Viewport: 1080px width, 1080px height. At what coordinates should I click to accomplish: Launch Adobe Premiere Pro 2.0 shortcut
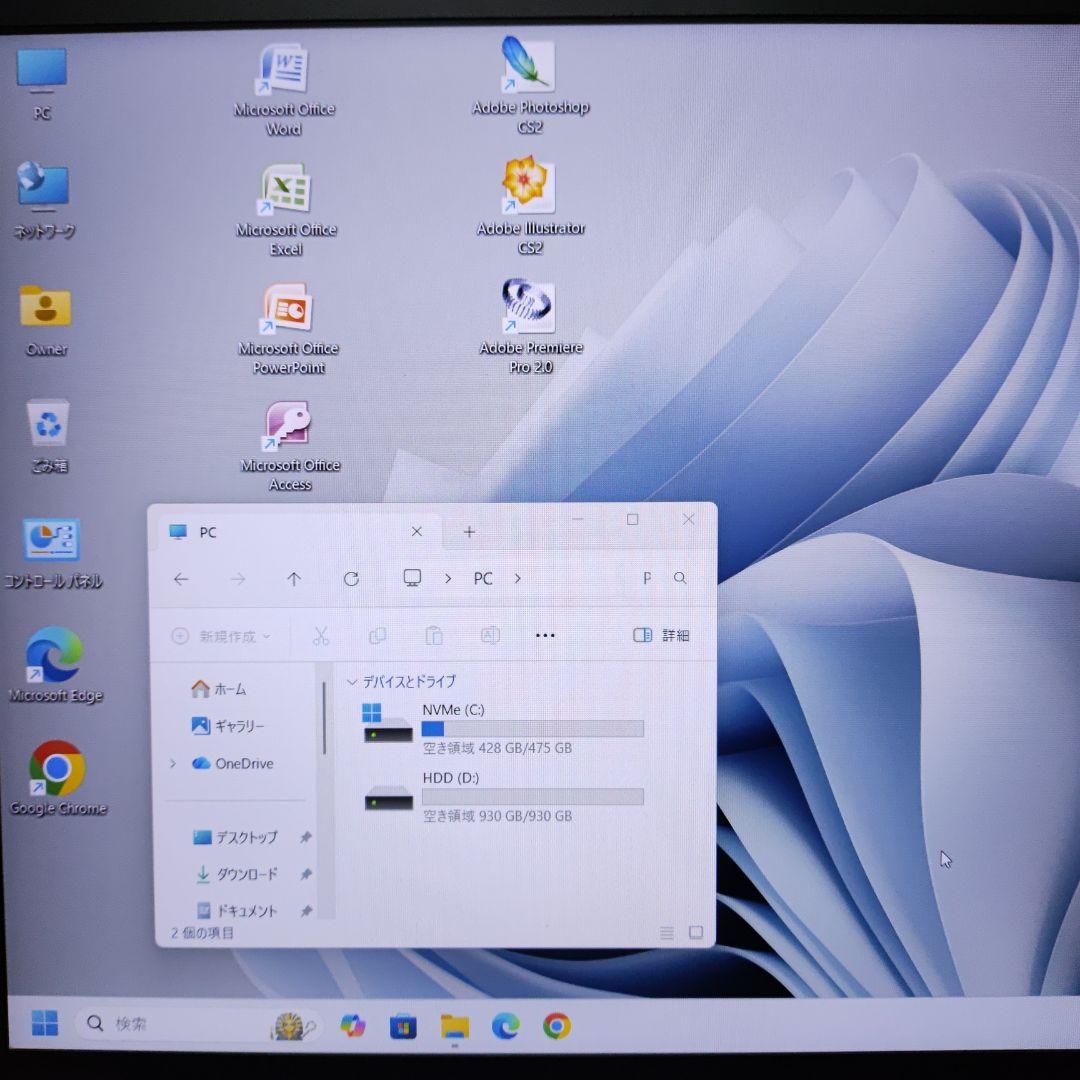529,308
